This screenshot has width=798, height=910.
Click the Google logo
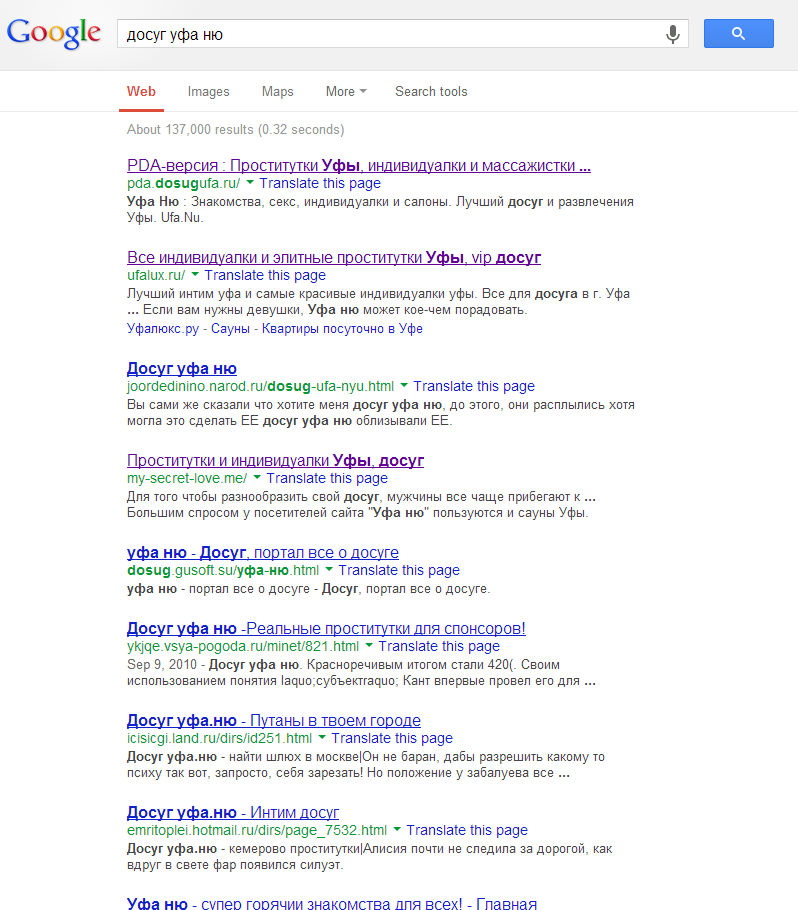pyautogui.click(x=53, y=33)
